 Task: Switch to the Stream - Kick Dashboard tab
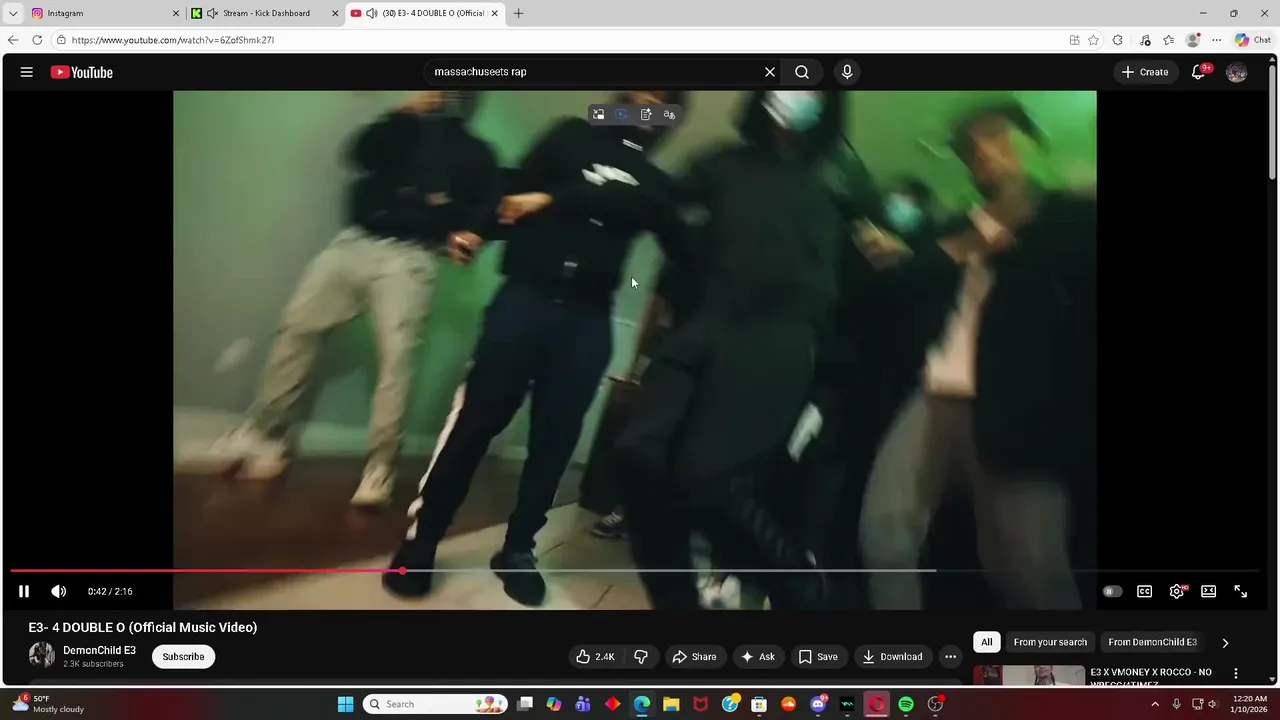click(265, 13)
